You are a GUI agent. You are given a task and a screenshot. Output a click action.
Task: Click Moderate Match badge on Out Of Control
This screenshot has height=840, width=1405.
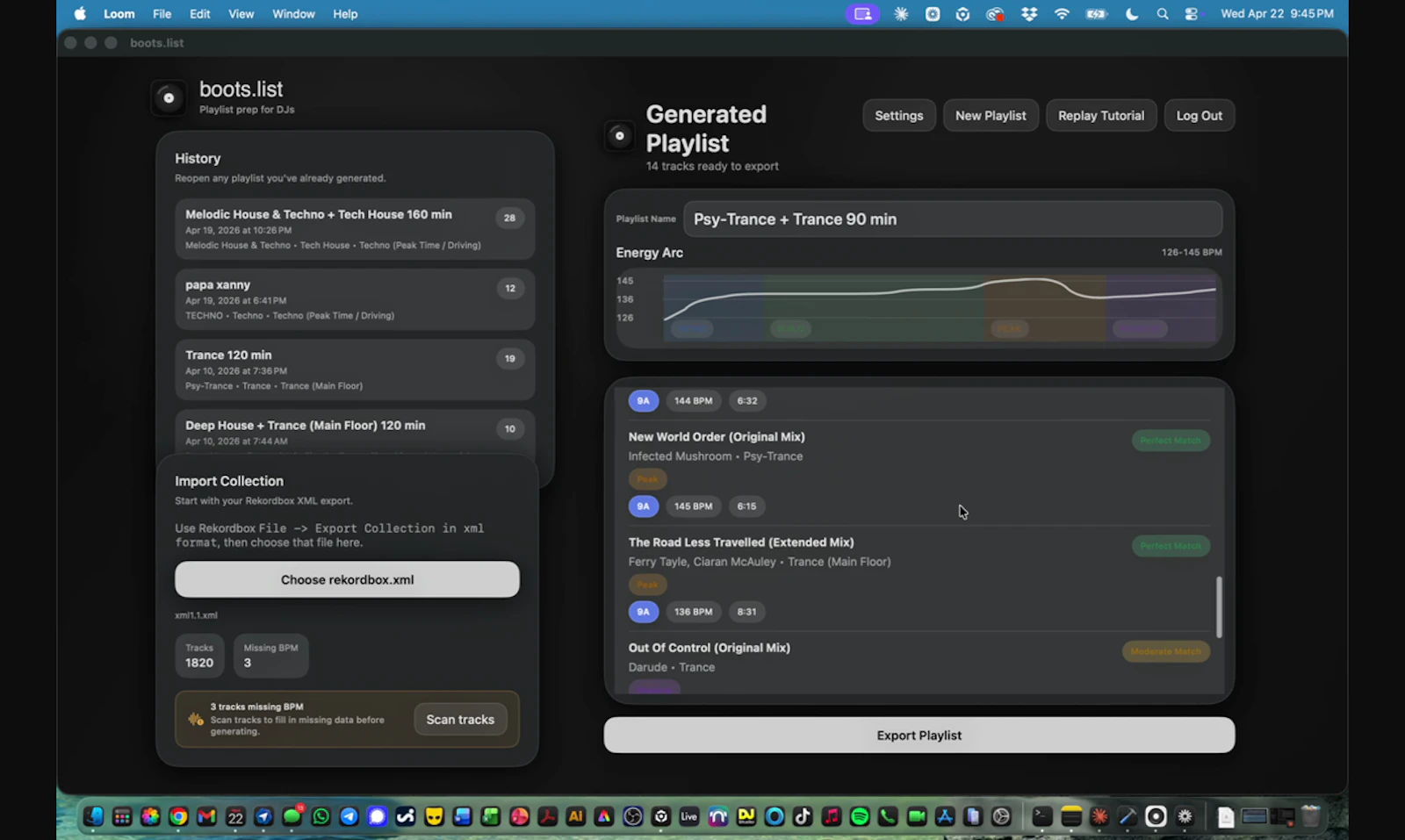tap(1166, 651)
